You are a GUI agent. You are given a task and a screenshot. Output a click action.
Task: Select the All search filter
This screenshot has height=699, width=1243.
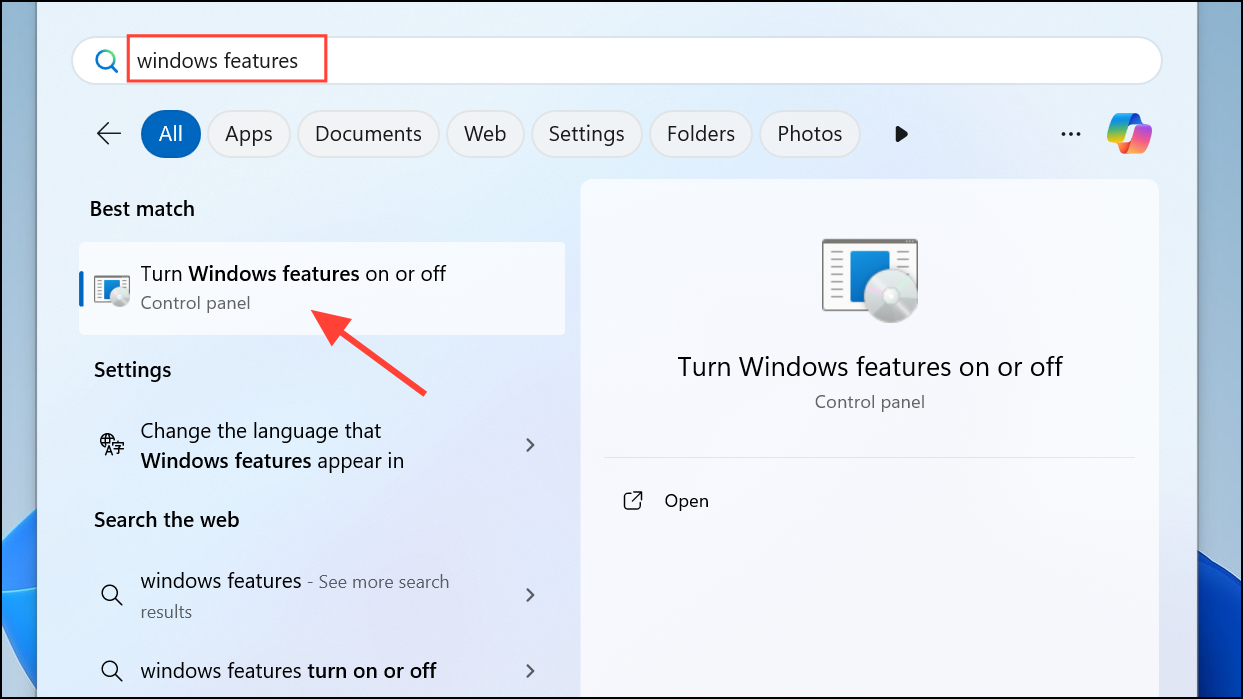pyautogui.click(x=170, y=133)
